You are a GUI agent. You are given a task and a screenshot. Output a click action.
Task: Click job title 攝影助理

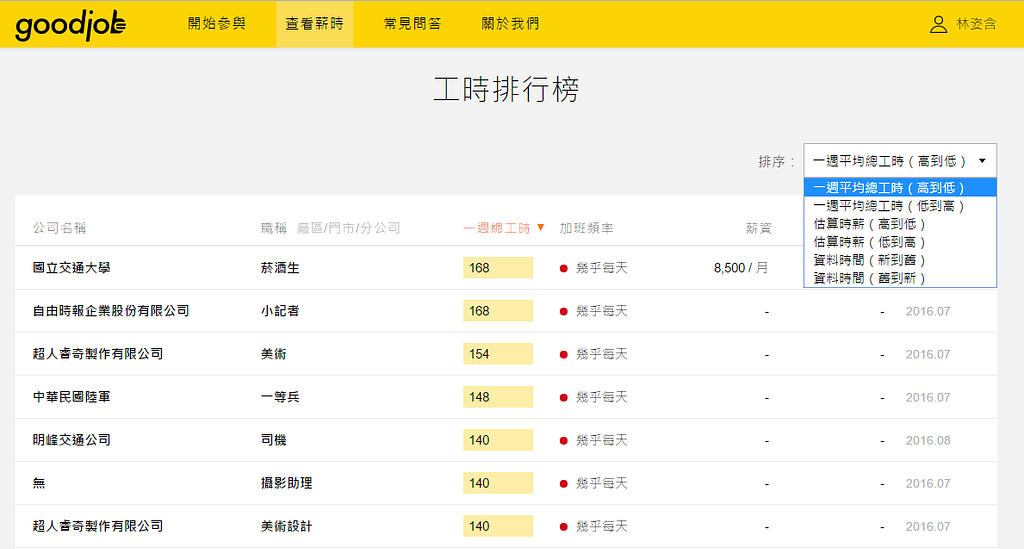tap(287, 483)
